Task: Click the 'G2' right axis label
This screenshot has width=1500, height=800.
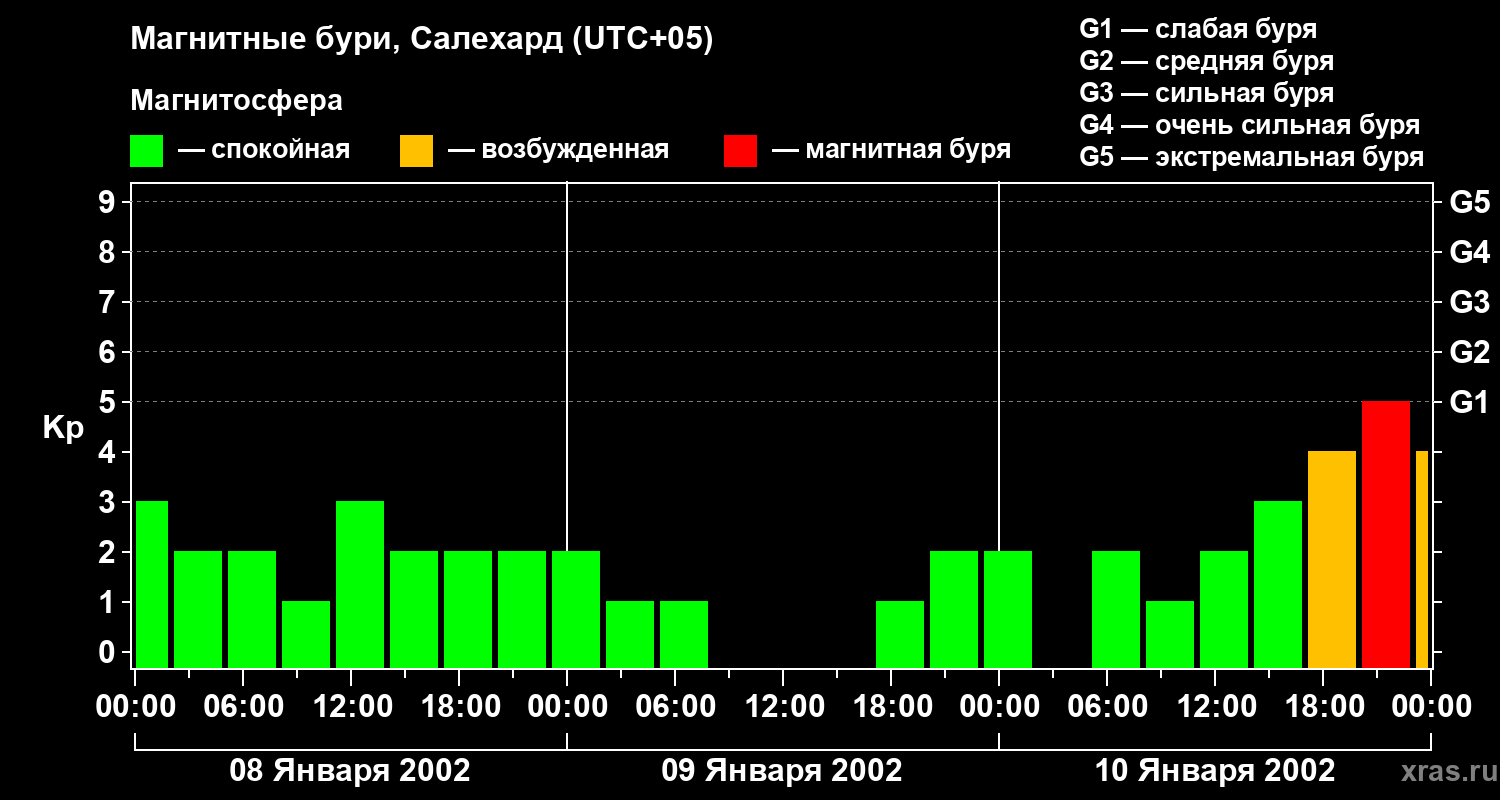Action: pyautogui.click(x=1469, y=352)
